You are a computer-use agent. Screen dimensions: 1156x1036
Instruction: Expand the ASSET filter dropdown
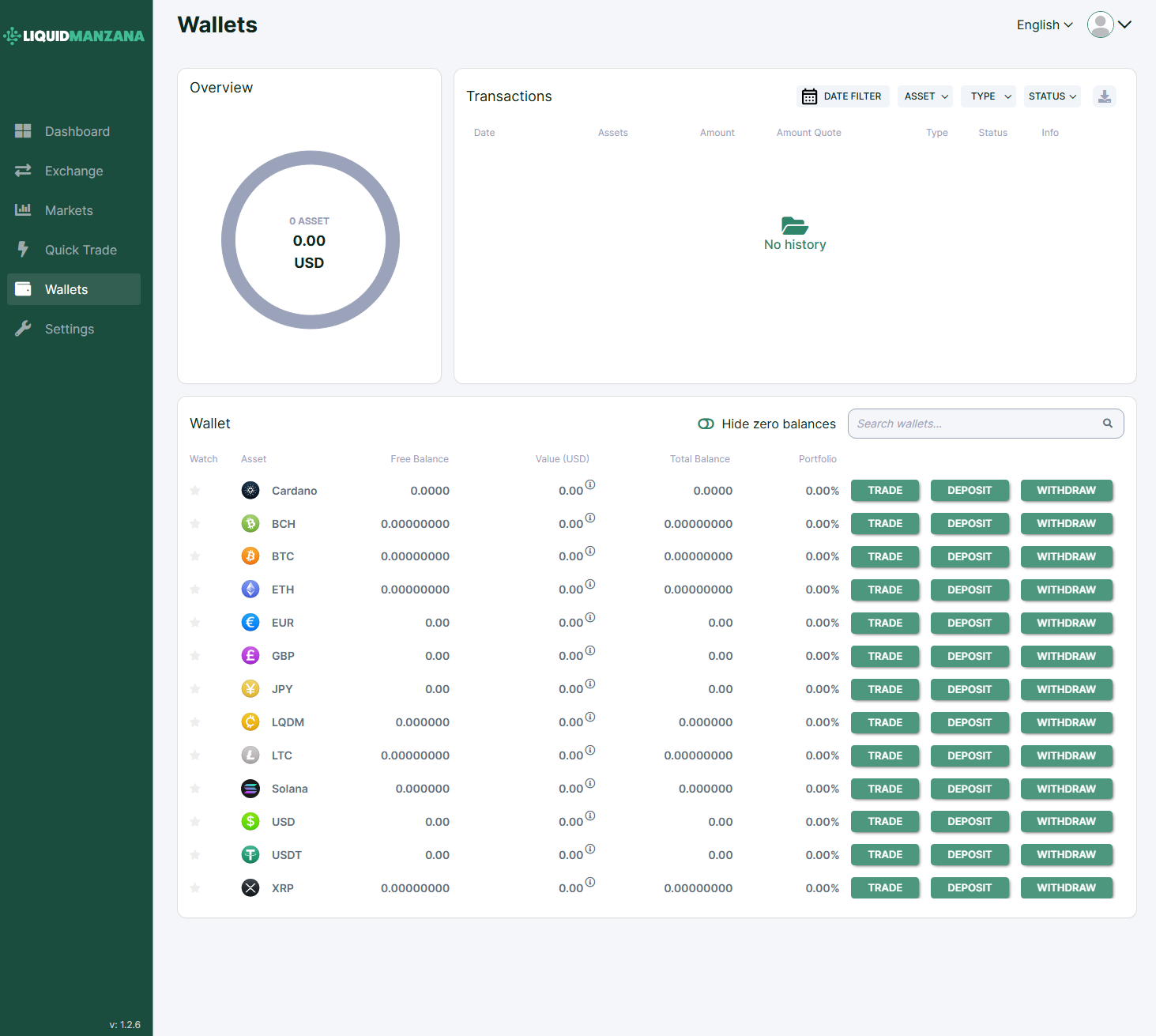(x=925, y=96)
